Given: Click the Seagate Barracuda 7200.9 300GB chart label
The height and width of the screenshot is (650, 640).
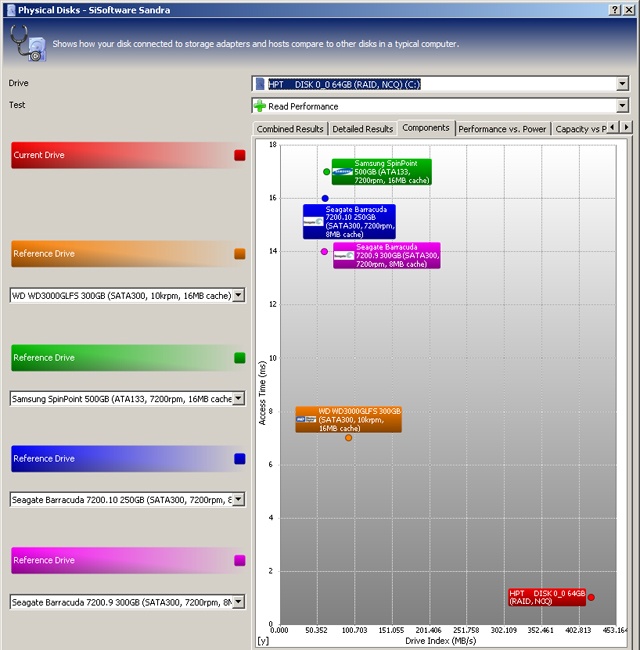Looking at the screenshot, I should tap(387, 256).
